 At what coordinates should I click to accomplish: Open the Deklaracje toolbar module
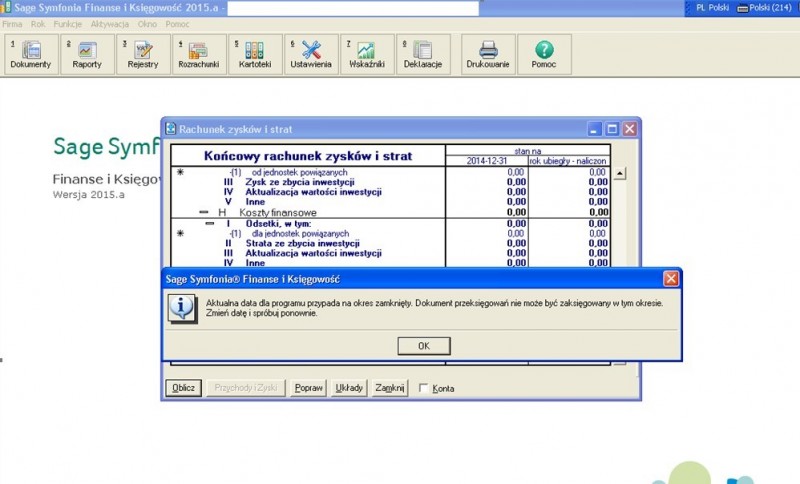423,55
